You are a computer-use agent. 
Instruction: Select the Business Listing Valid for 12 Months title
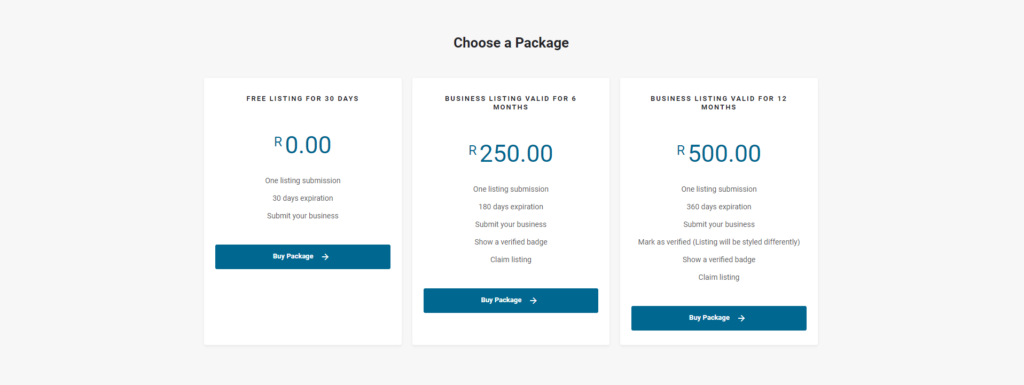[x=719, y=103]
